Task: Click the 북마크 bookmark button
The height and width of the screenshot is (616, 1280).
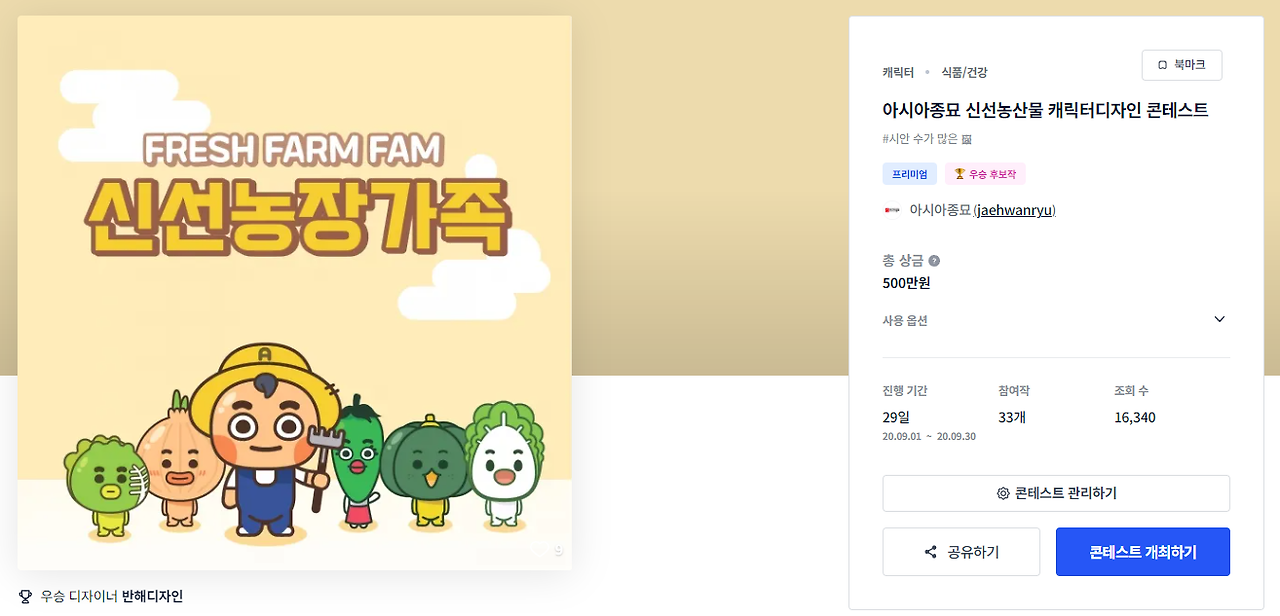Action: click(1182, 65)
